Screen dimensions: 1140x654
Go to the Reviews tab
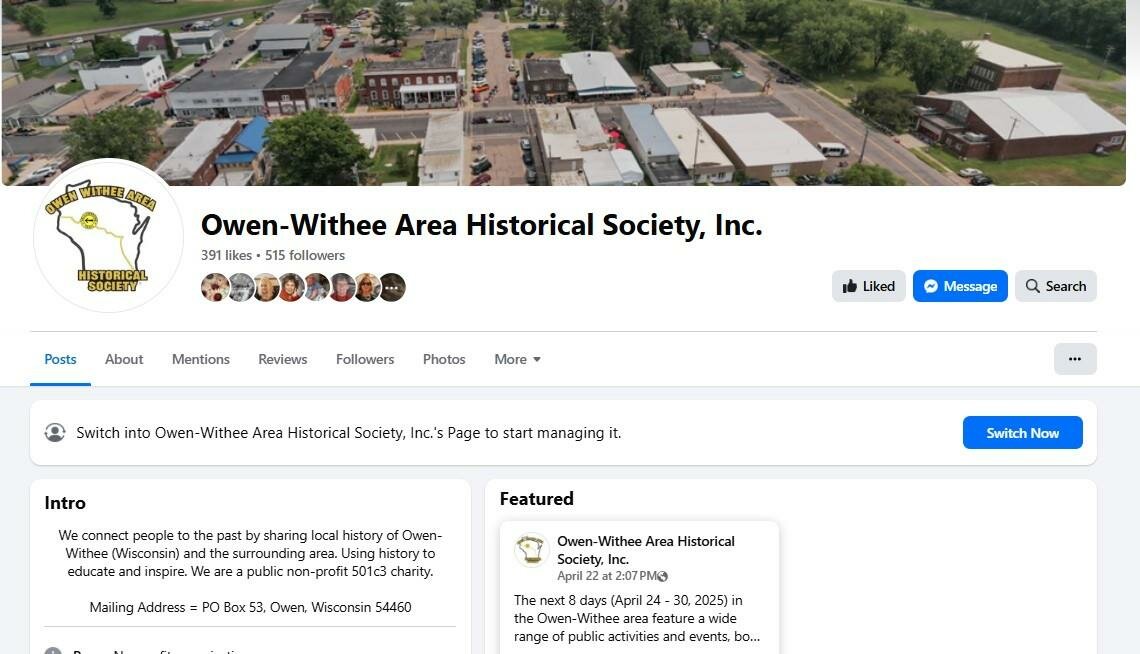click(x=283, y=359)
